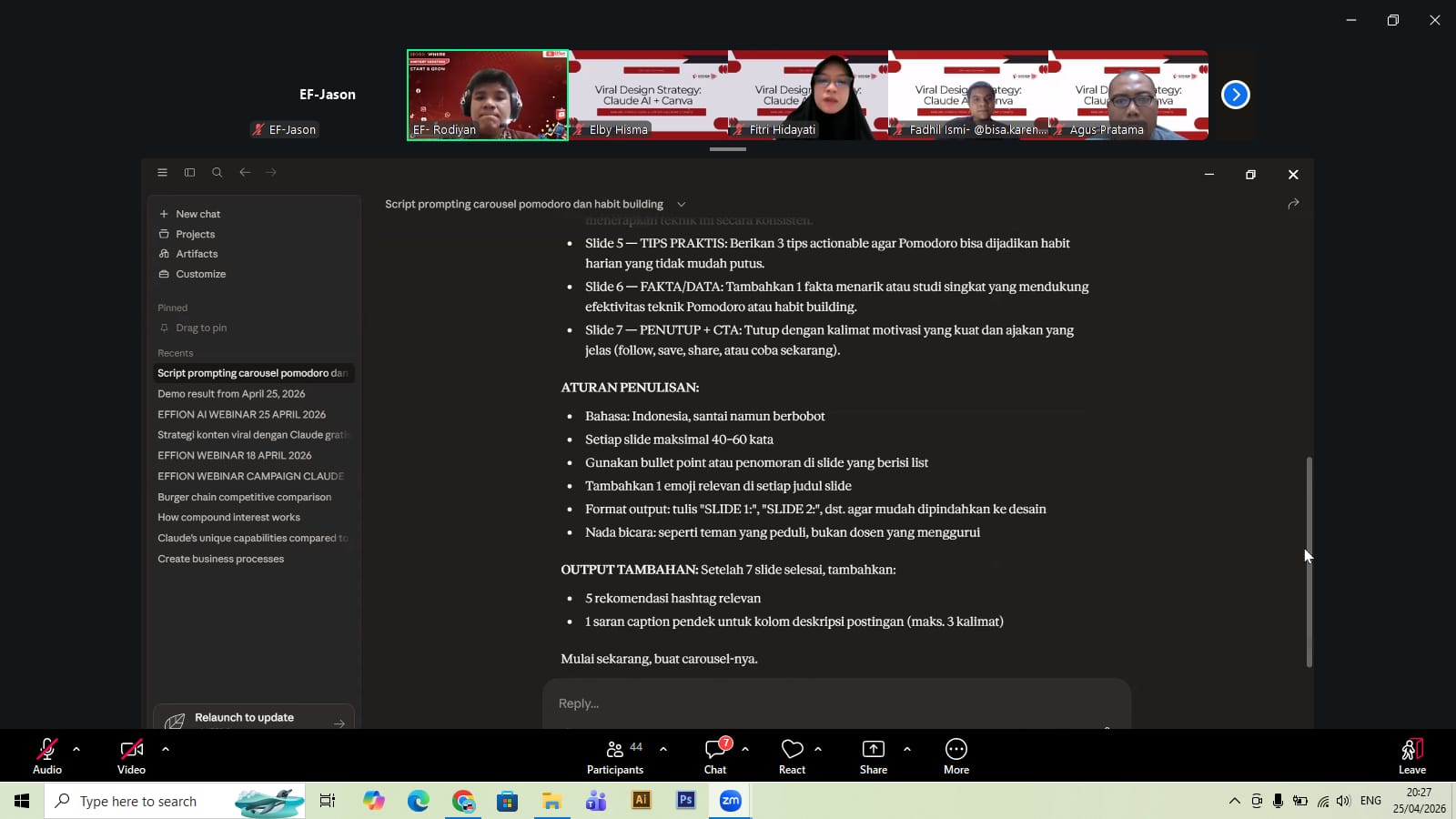Expand the chat title dropdown chevron
Image resolution: width=1456 pixels, height=819 pixels.
(681, 205)
